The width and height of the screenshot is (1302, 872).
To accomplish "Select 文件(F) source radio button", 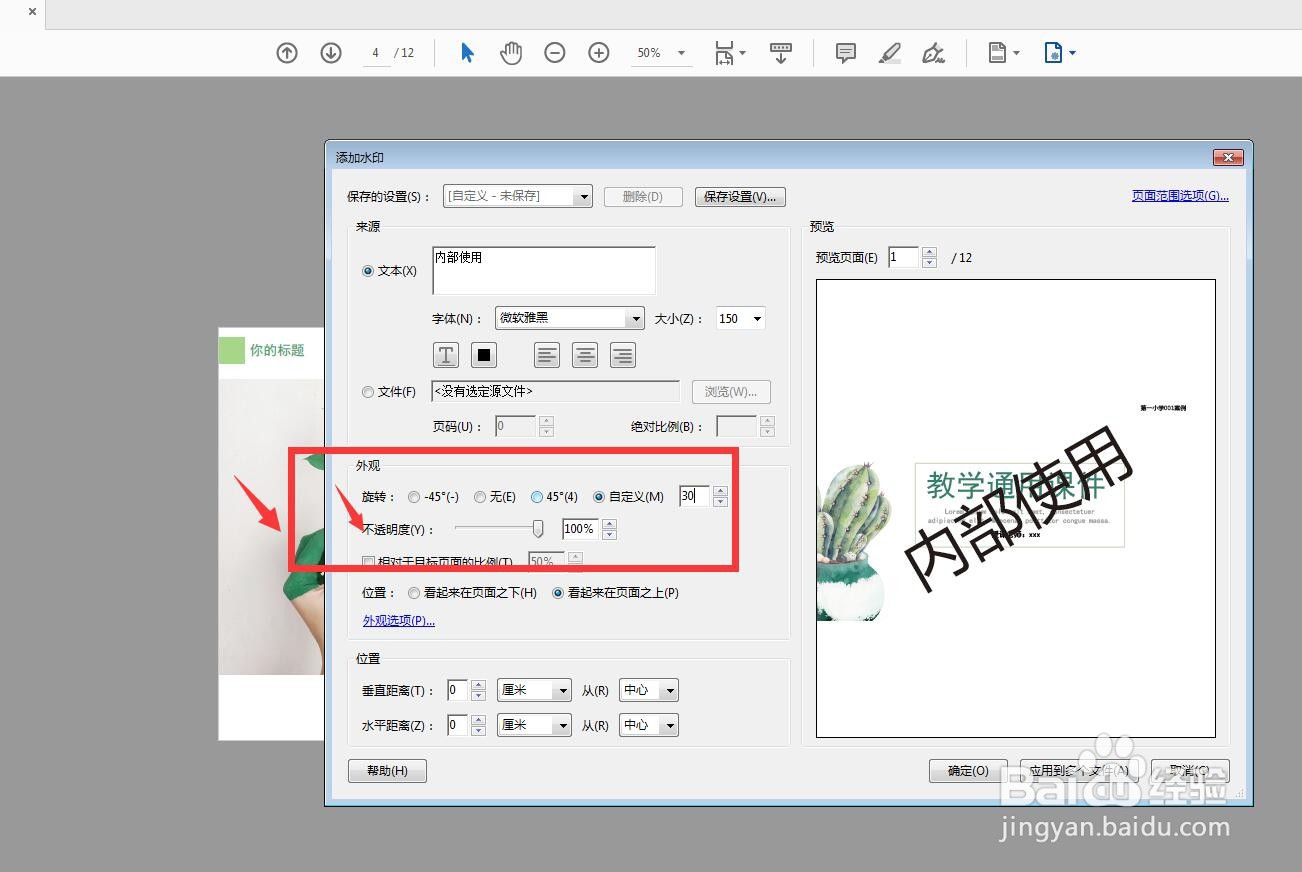I will (368, 392).
